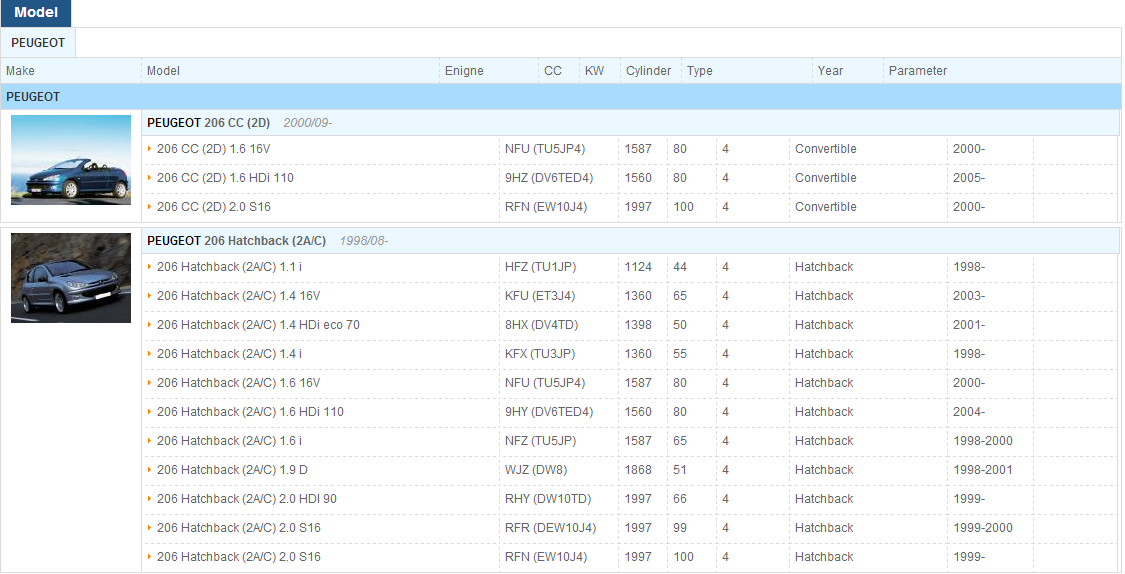1125x574 pixels.
Task: Click the 1868 displacement value
Action: click(x=638, y=470)
